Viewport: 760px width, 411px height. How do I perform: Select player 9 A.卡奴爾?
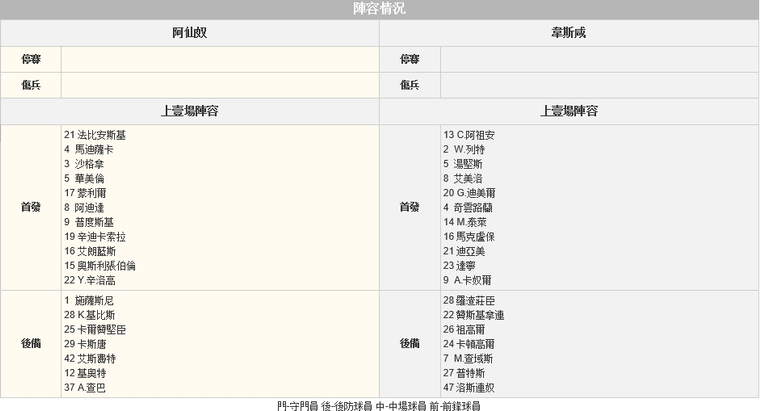467,281
